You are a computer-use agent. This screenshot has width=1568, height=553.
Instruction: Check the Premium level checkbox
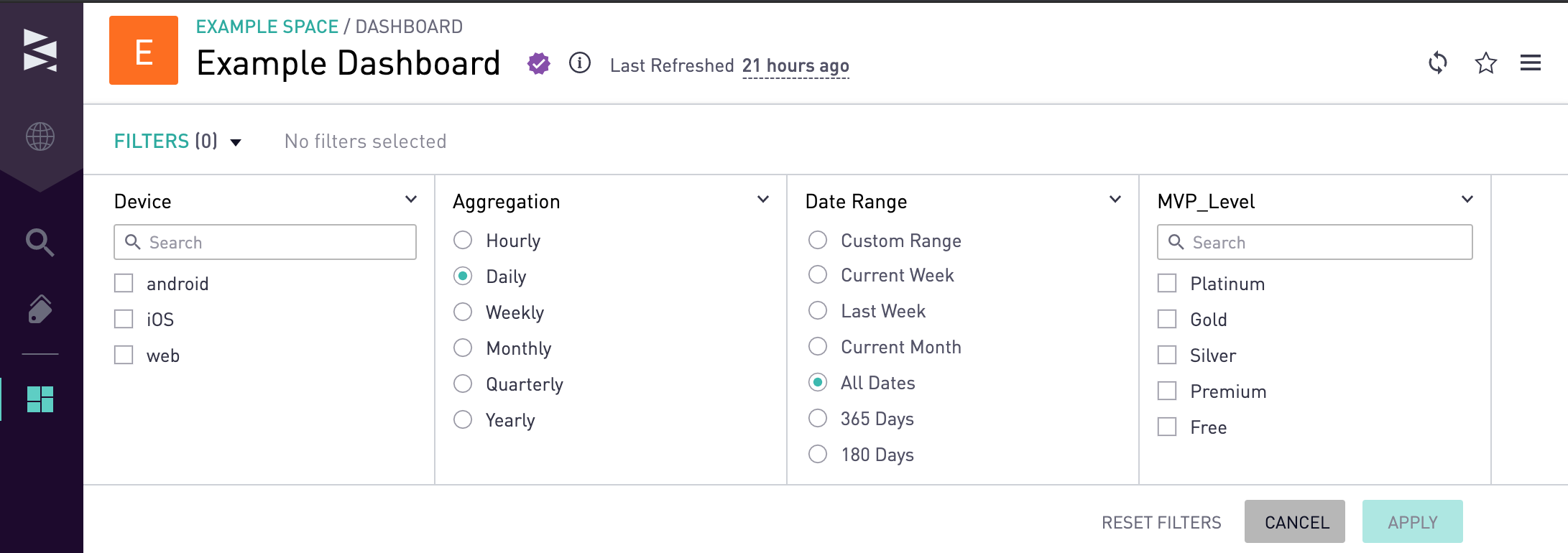click(x=1168, y=391)
